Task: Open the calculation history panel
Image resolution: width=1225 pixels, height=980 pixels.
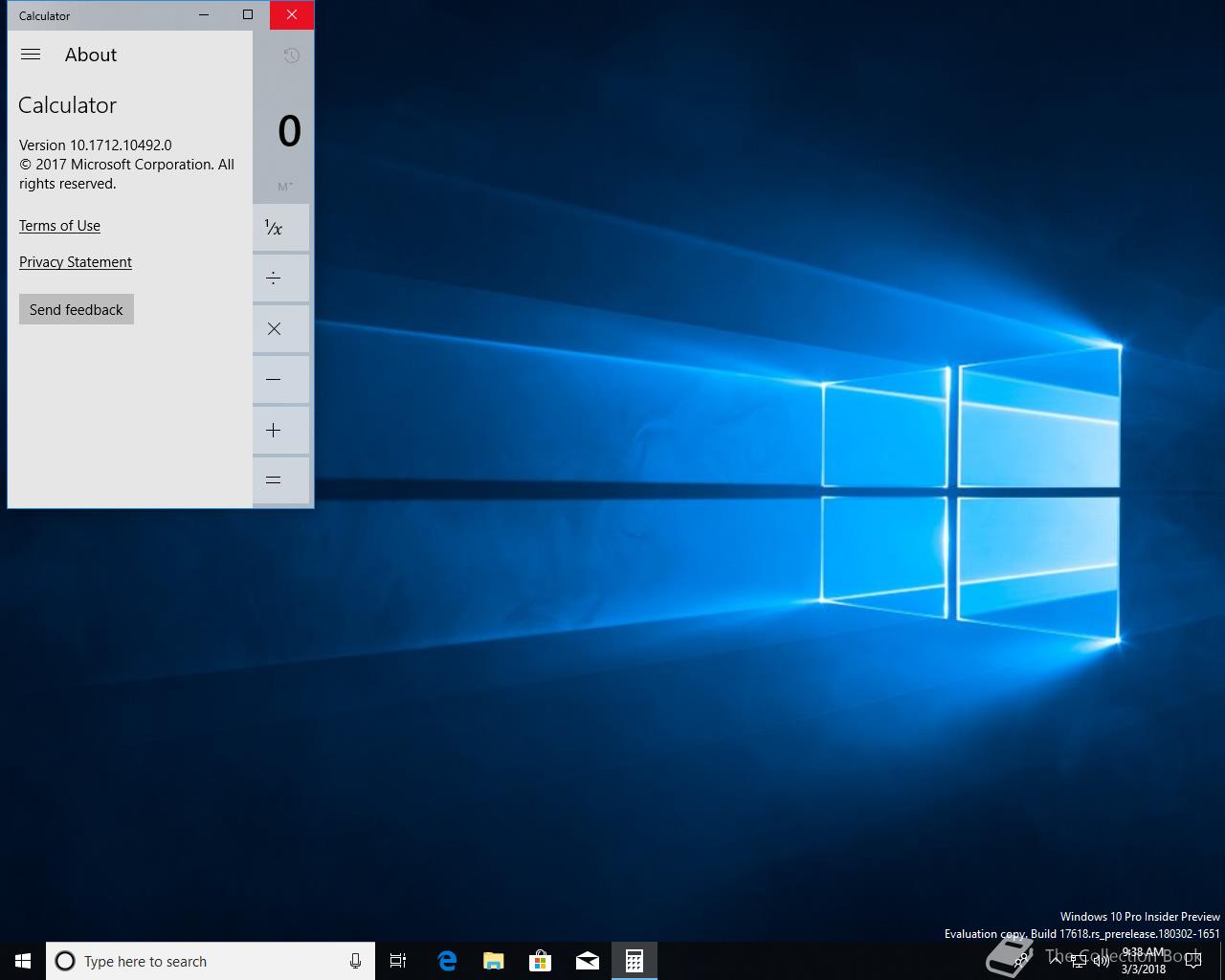Action: [x=292, y=56]
